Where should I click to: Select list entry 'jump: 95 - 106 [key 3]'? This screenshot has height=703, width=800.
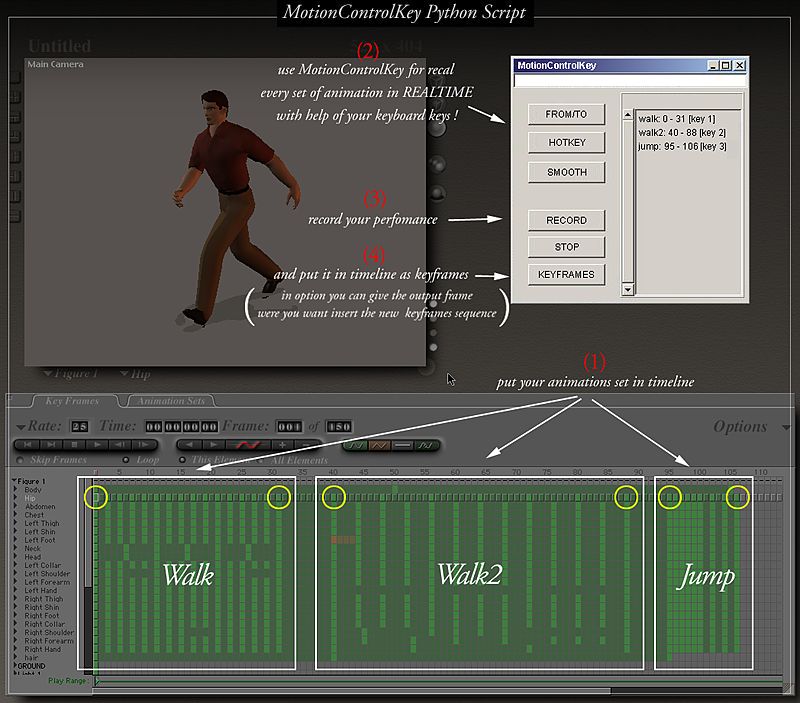[x=682, y=146]
